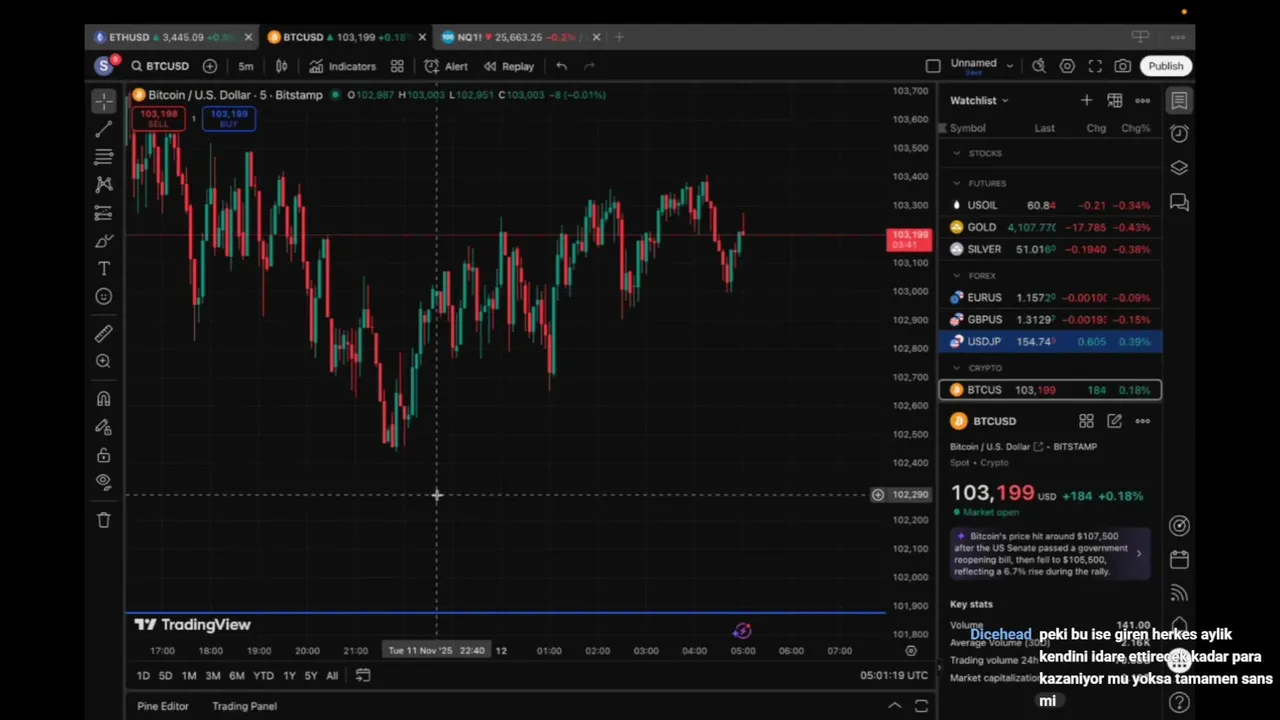
Task: Click the blue BUY 103,199 button
Action: 229,118
